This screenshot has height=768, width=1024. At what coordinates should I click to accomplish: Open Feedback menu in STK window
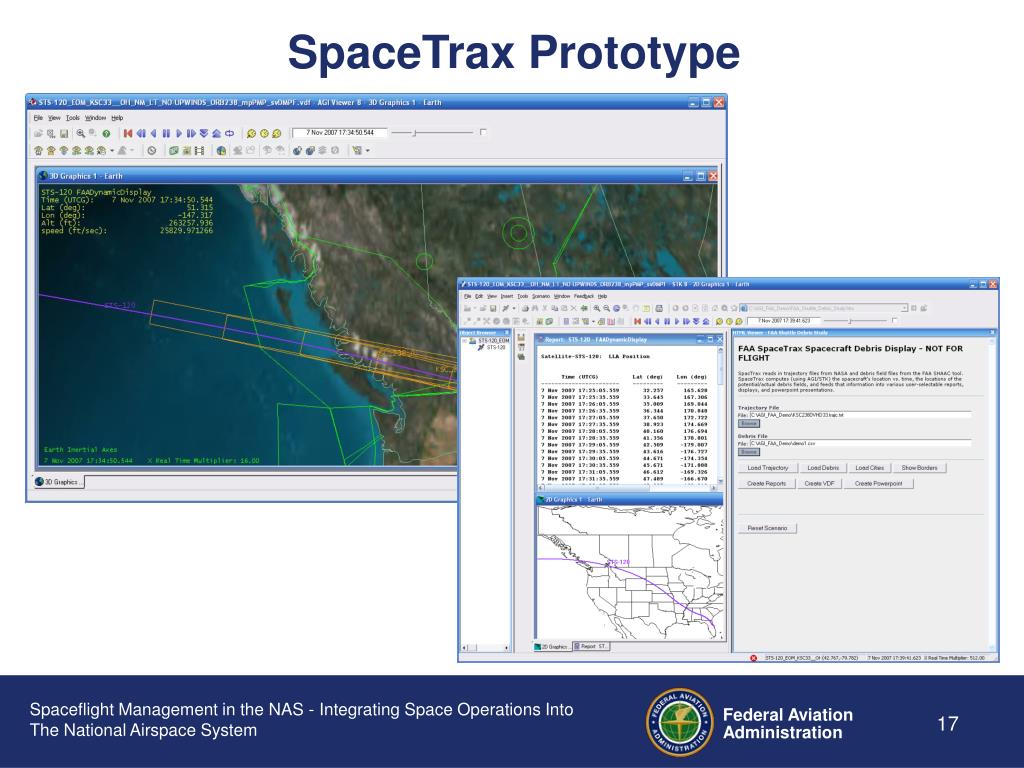point(584,296)
